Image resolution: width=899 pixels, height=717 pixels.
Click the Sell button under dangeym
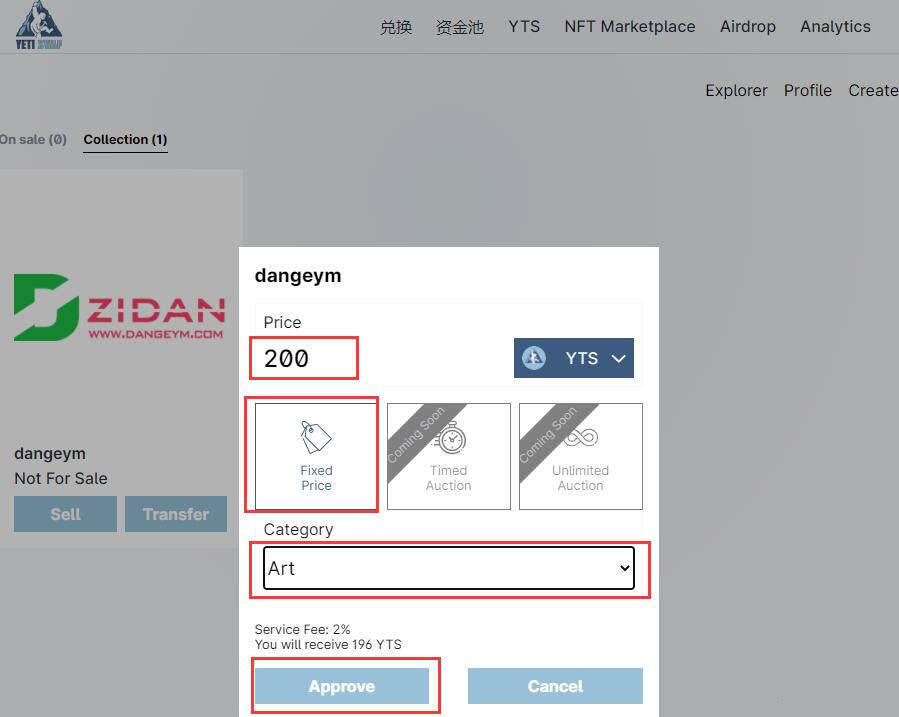click(65, 514)
